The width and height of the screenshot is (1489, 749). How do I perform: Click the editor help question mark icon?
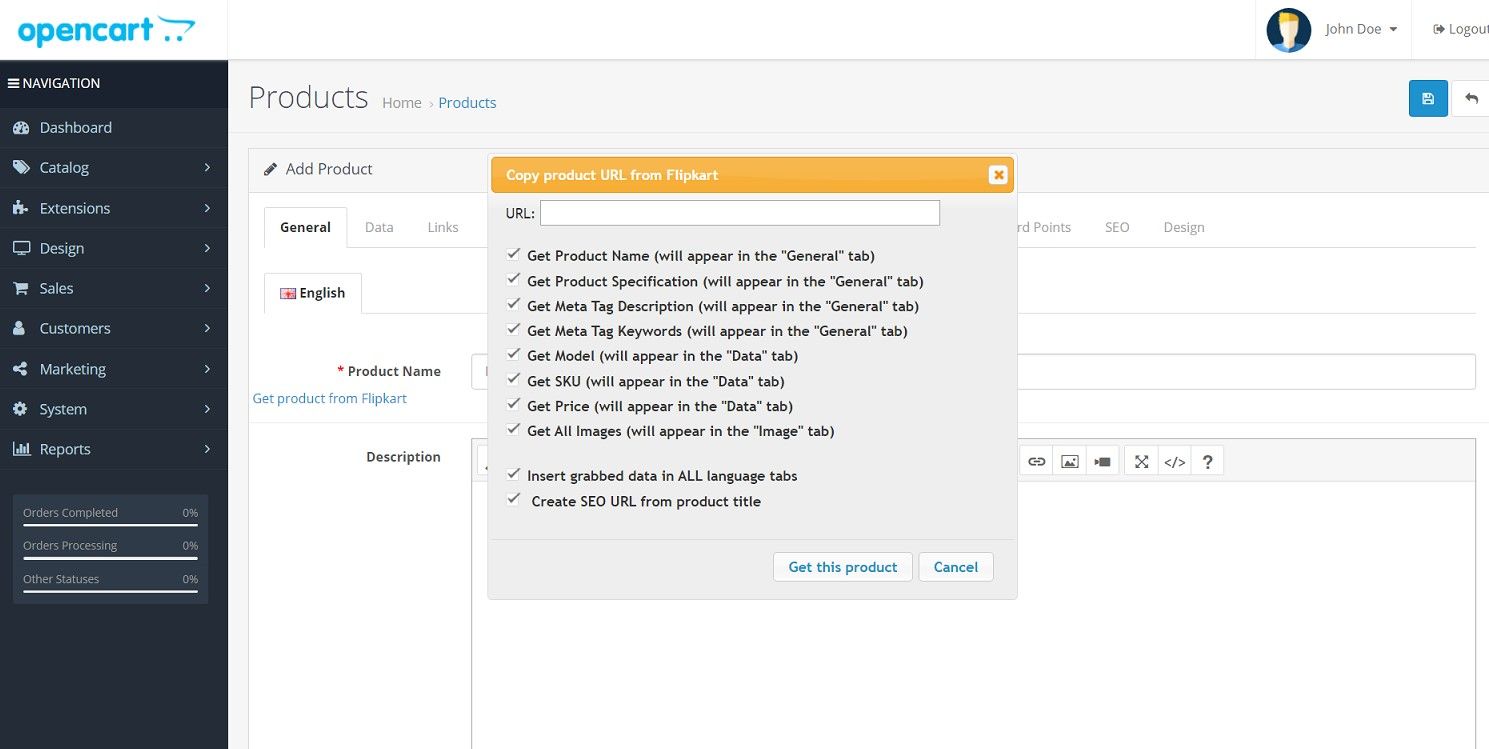(1207, 461)
